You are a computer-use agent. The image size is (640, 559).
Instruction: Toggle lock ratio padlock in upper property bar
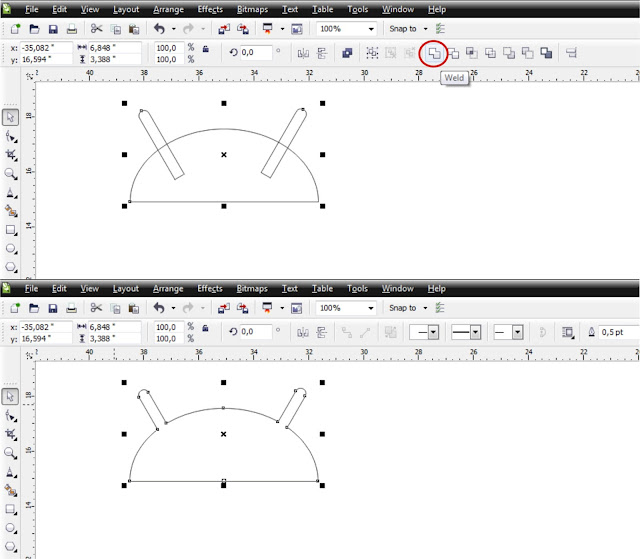(x=206, y=49)
